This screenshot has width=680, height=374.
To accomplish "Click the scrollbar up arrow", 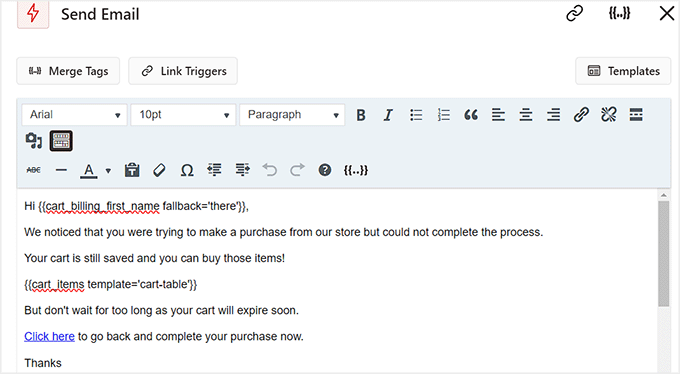I will 664,195.
